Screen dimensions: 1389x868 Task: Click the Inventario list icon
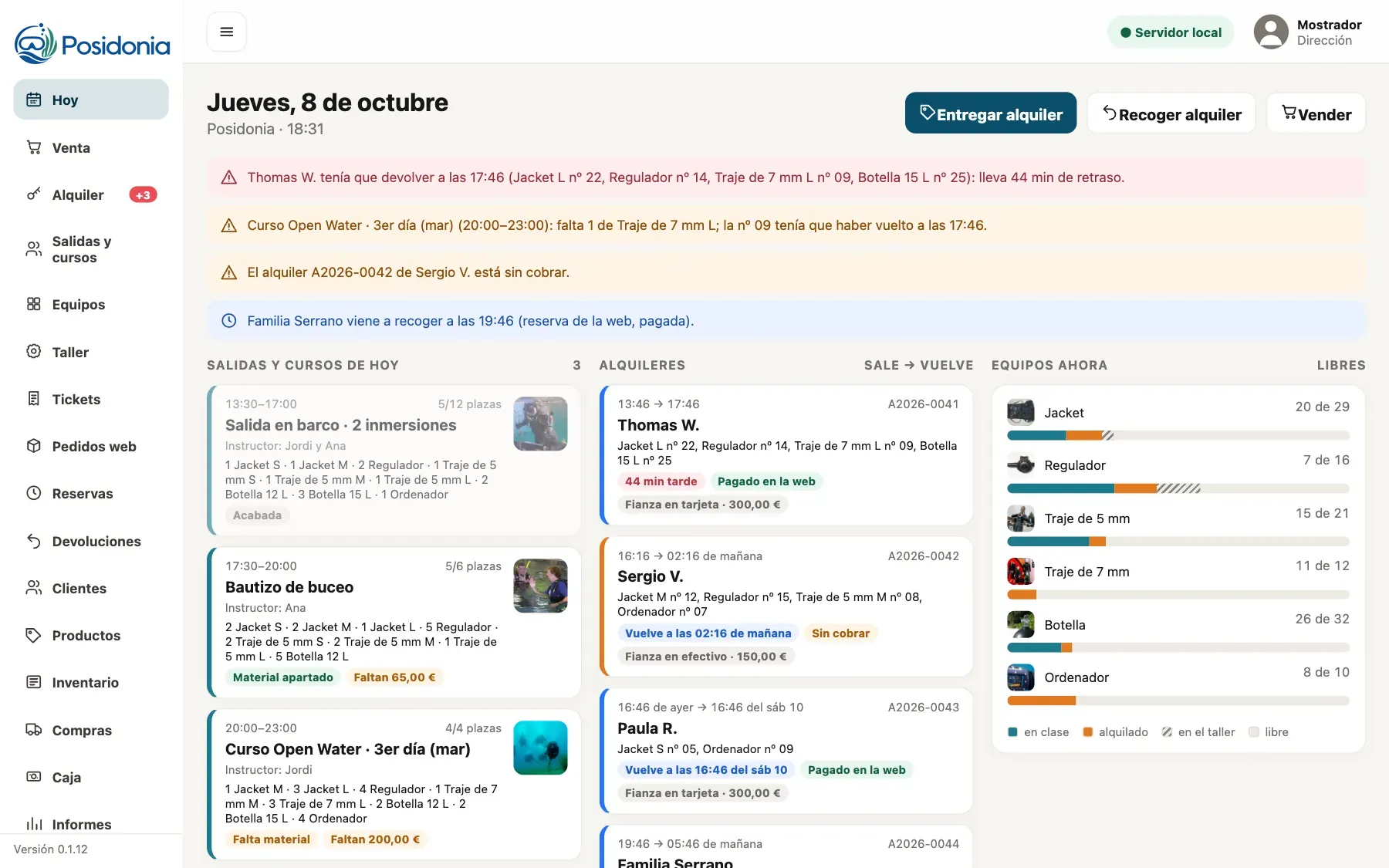[x=34, y=682]
